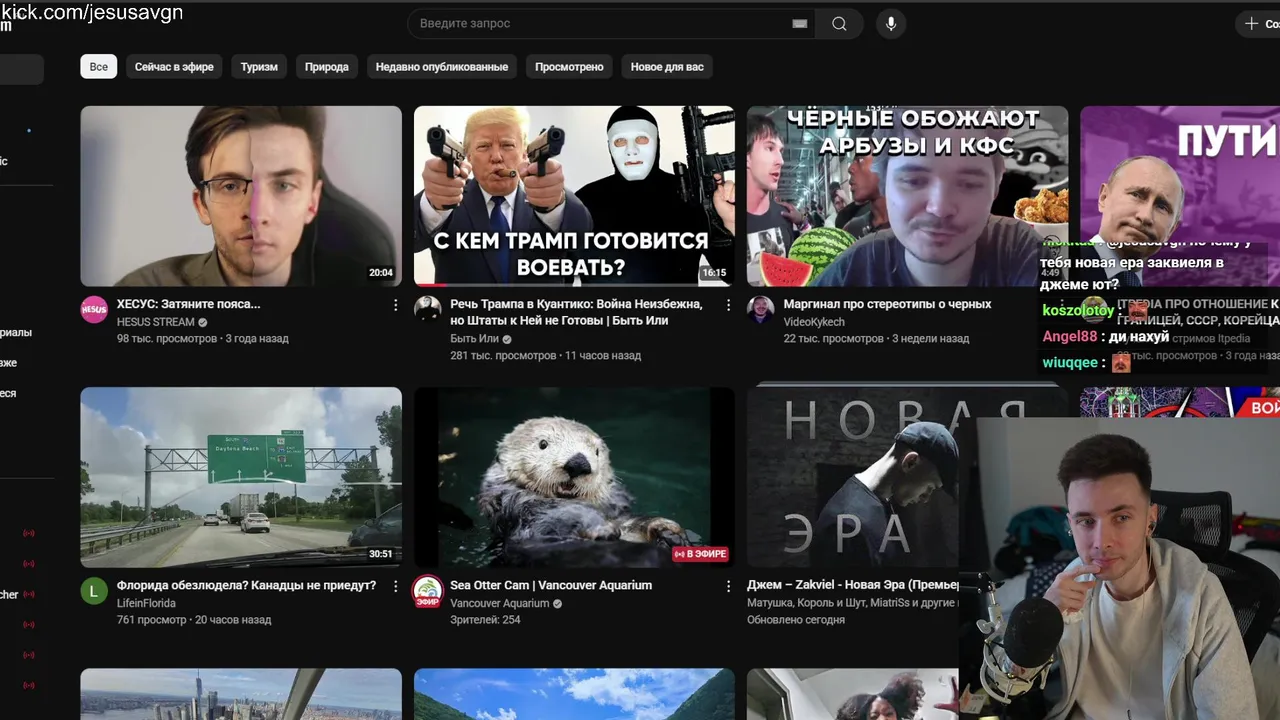Click the green 'L' LifeinFlorida channel avatar
This screenshot has height=720, width=1280.
(94, 590)
